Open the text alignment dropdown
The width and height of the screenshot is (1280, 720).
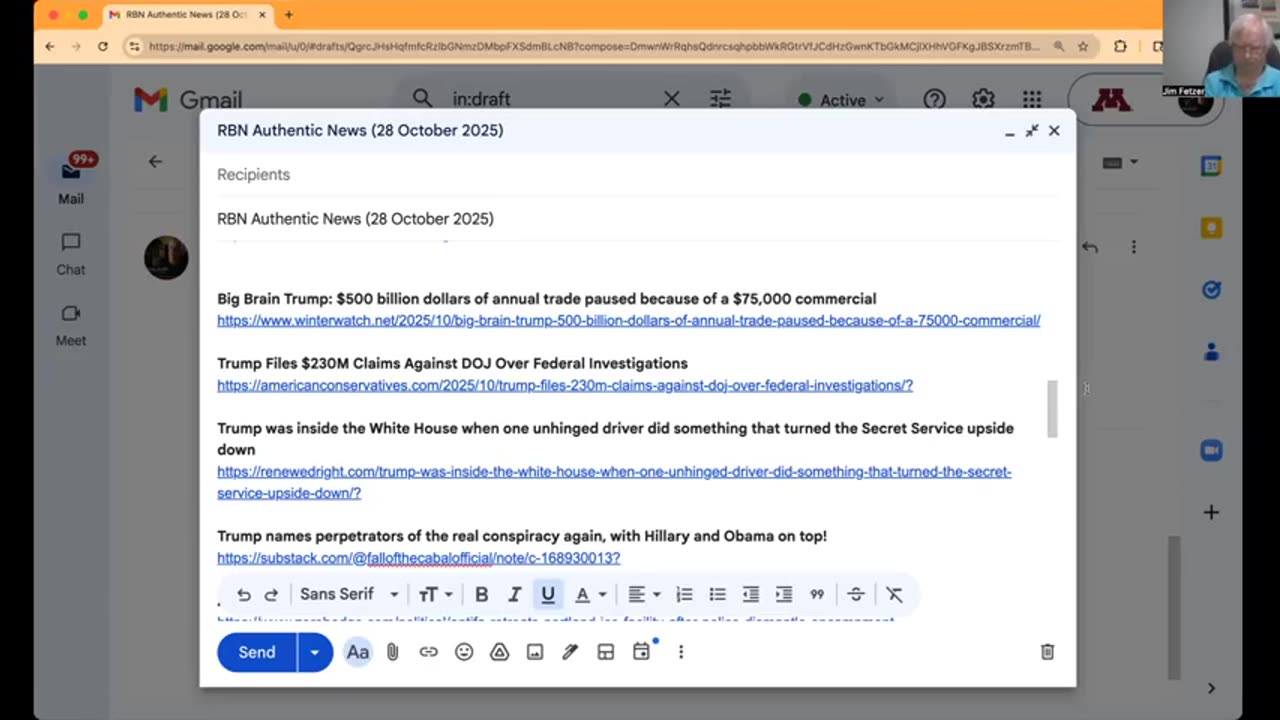click(643, 594)
